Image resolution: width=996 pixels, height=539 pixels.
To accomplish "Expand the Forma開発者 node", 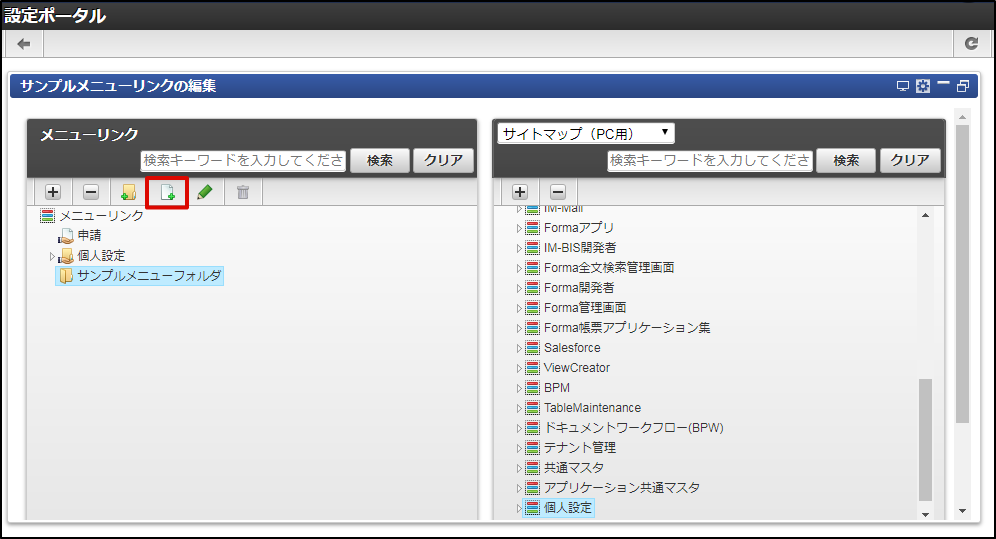I will point(519,288).
